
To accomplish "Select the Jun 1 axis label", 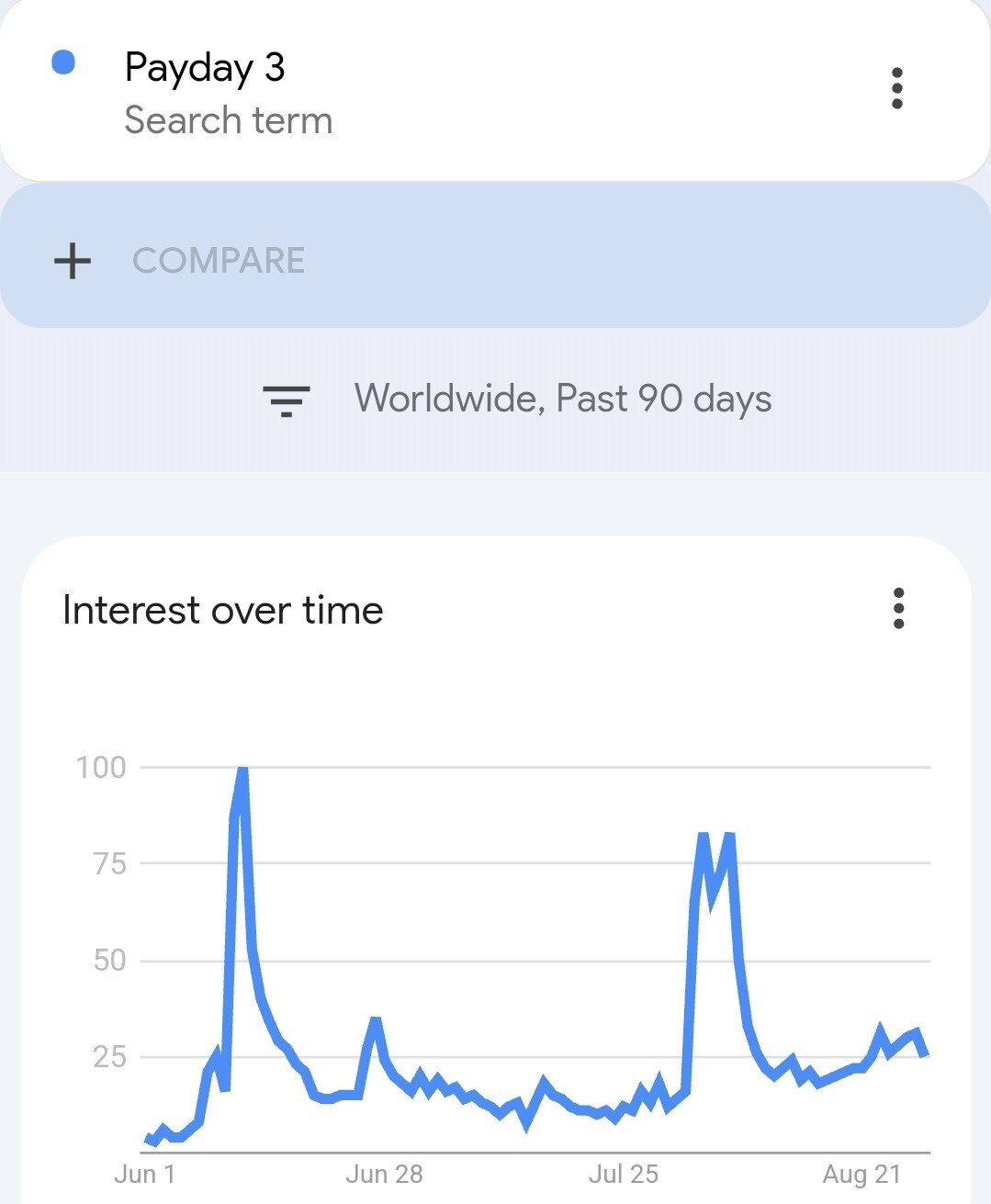I will (144, 1174).
